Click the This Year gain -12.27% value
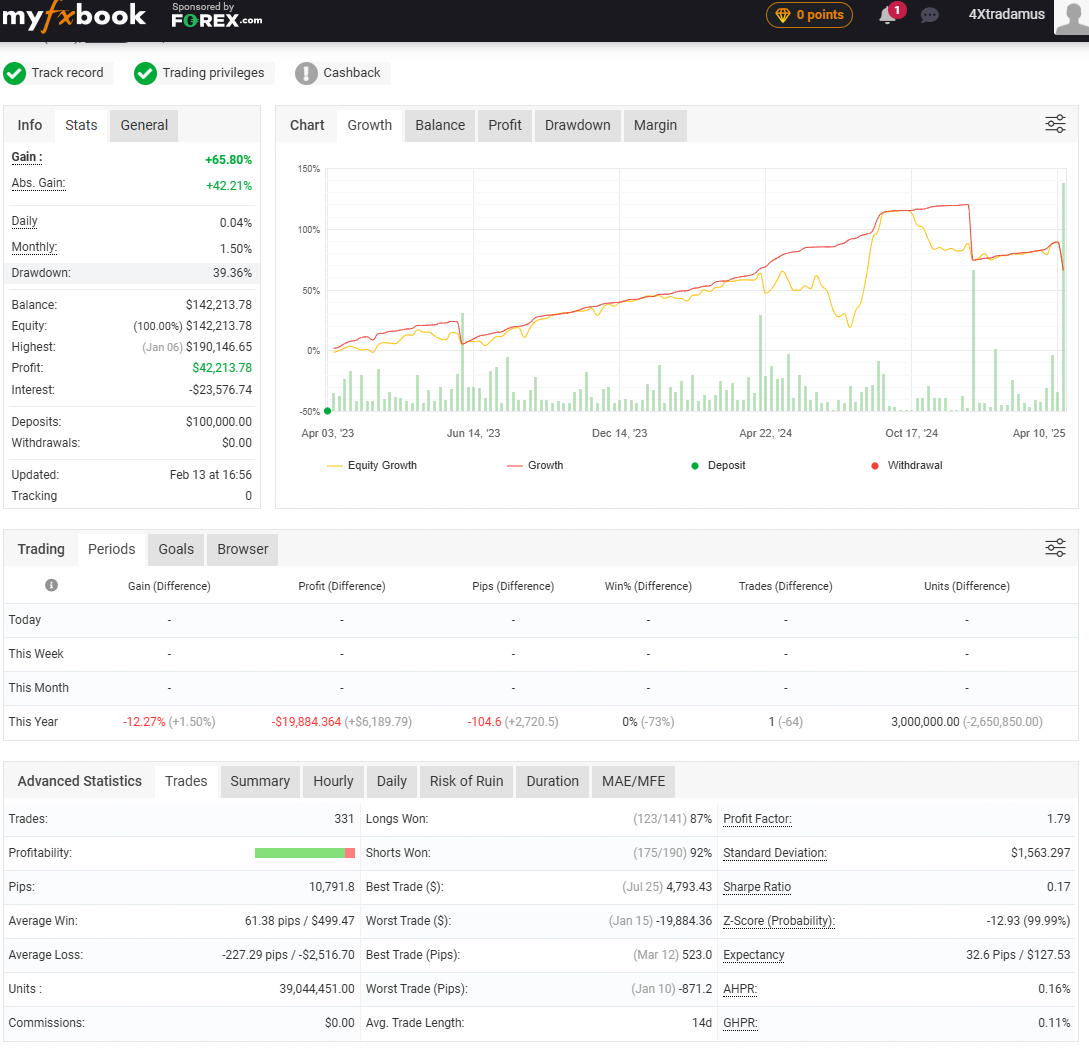The width and height of the screenshot is (1089, 1053). click(144, 722)
